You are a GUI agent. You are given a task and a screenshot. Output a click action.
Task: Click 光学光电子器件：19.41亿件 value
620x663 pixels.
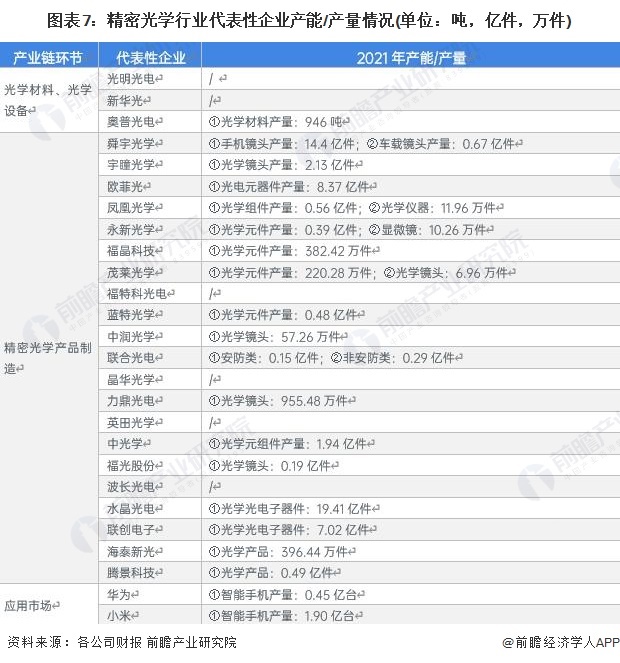coord(294,508)
